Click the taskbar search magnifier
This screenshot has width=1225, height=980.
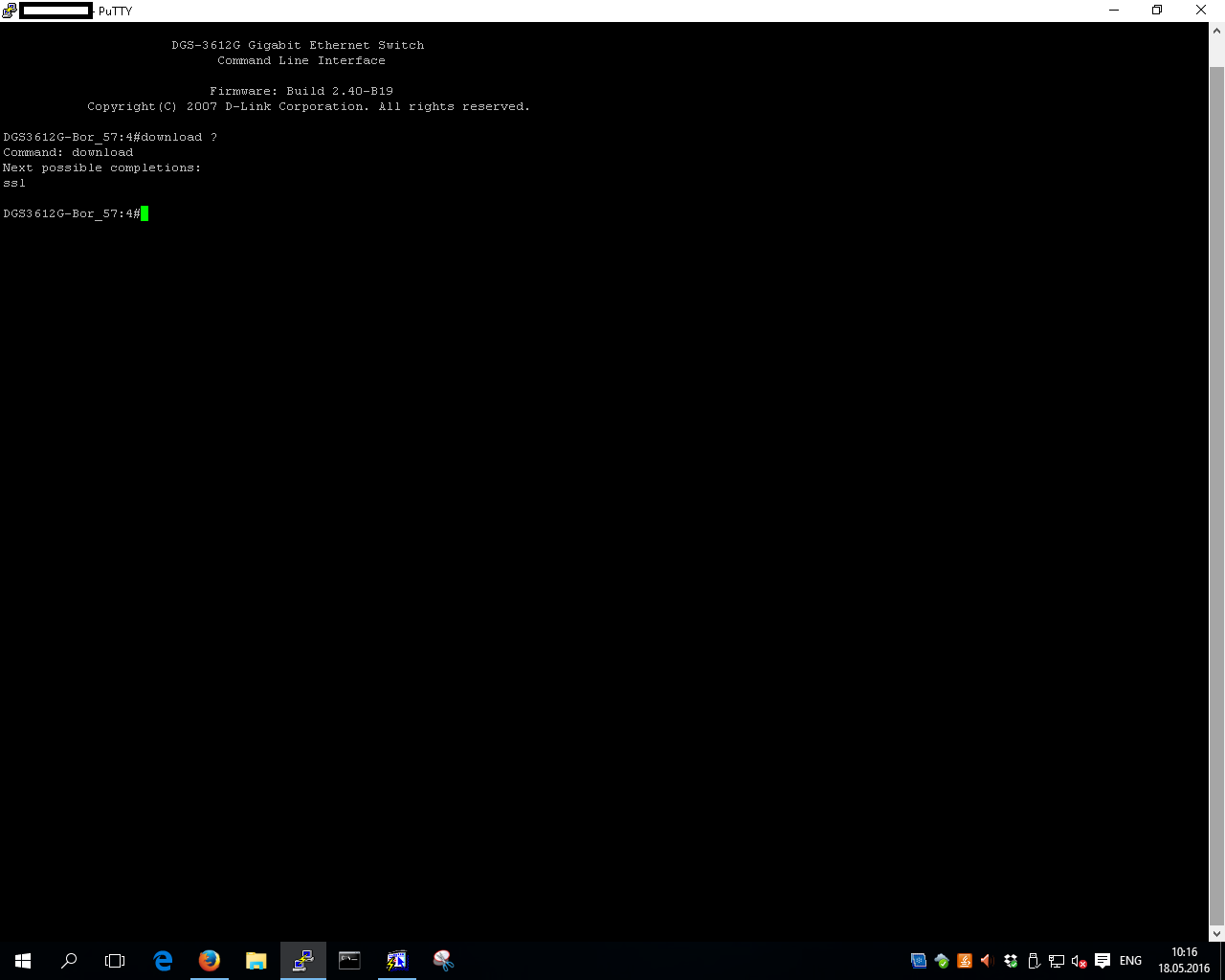69,961
